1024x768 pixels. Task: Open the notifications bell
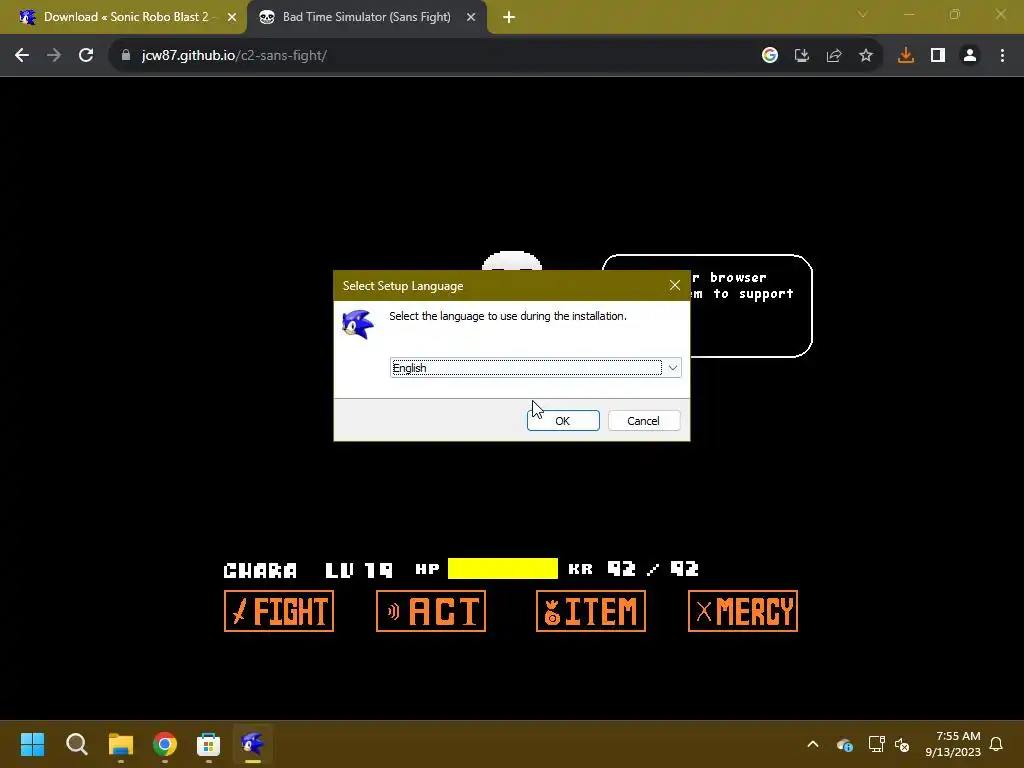tap(997, 744)
